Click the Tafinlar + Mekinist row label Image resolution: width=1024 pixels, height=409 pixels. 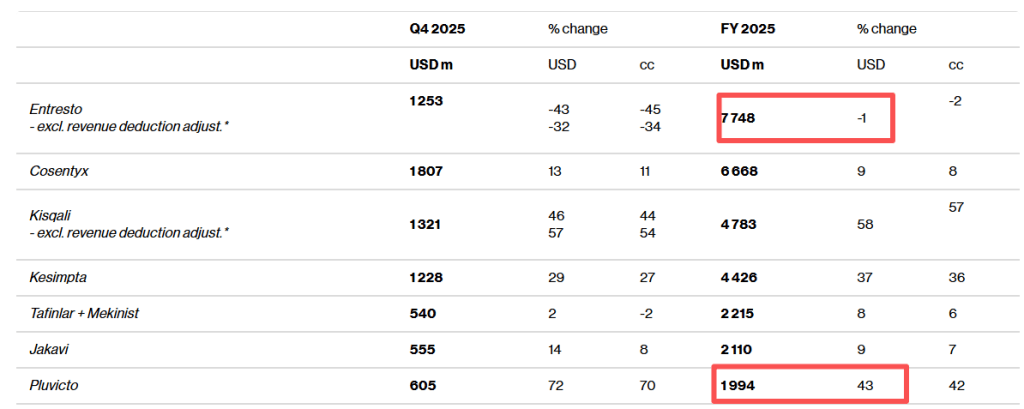84,313
